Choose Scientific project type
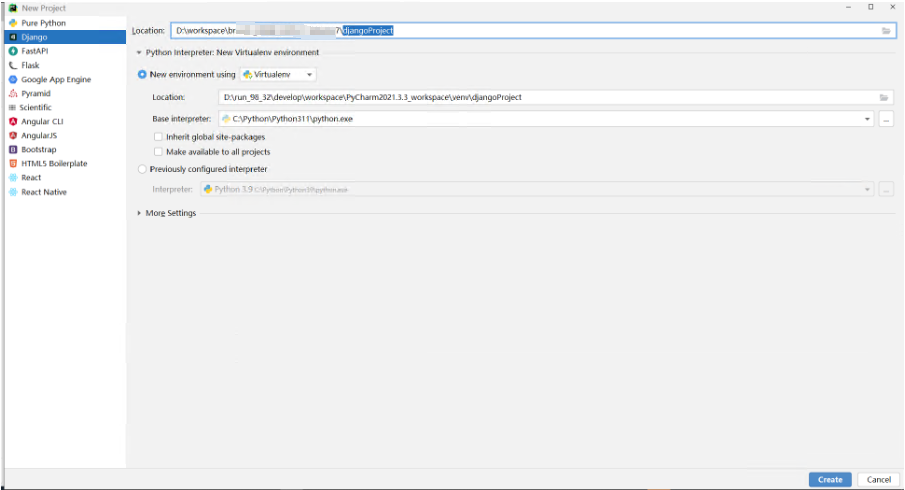The image size is (905, 490). (35, 107)
